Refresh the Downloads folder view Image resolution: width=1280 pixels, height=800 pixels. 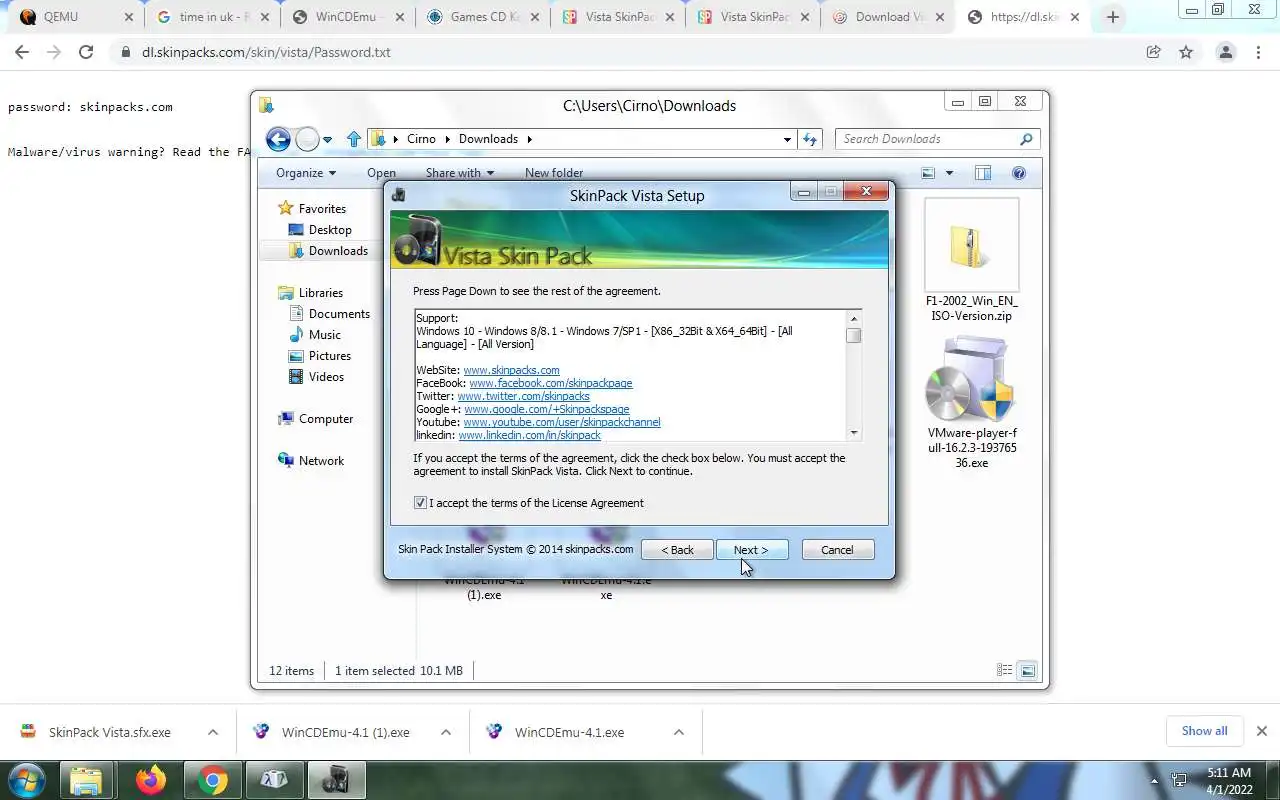point(810,140)
